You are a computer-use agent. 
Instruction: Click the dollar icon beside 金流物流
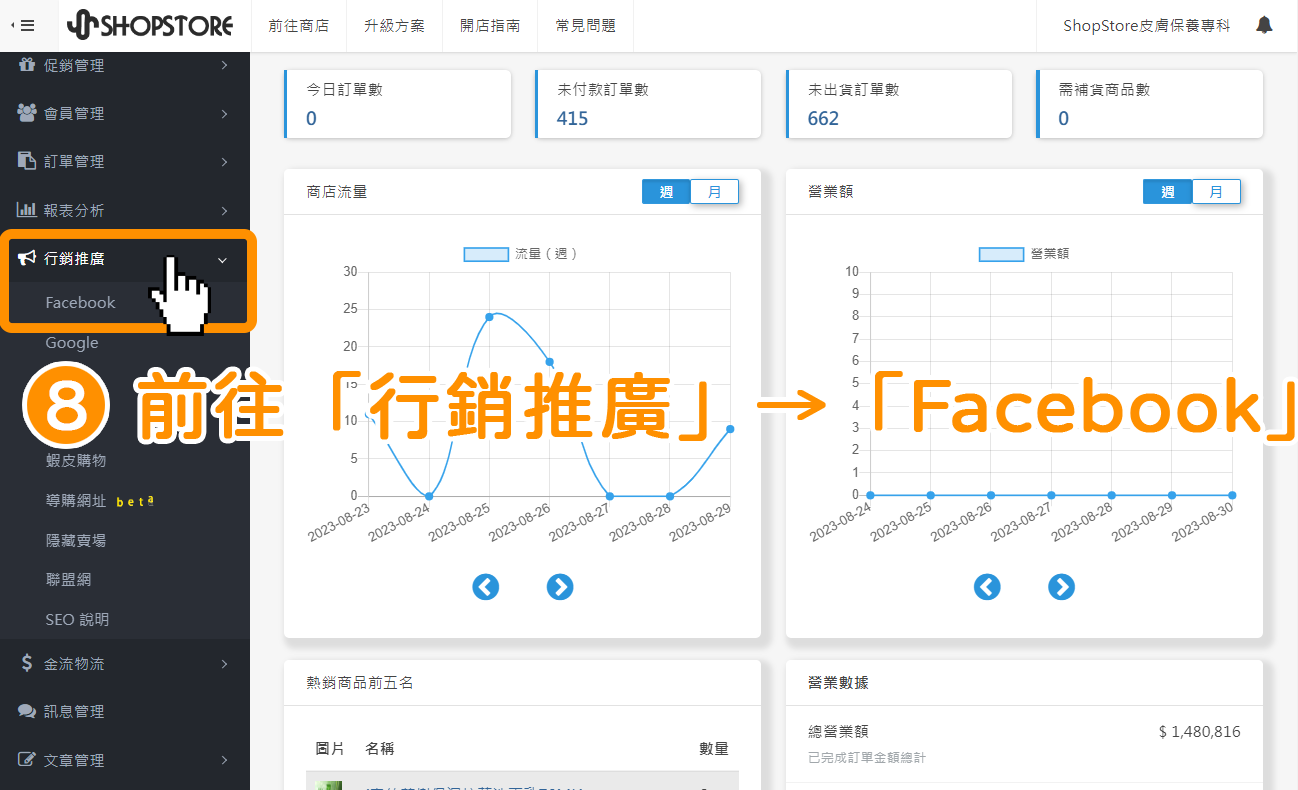pos(27,663)
